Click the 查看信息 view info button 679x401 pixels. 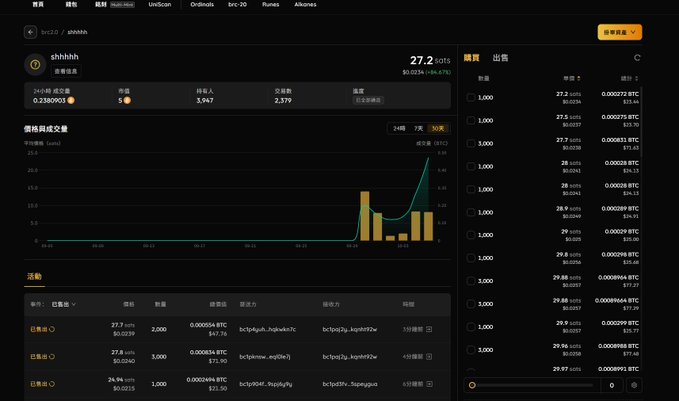[65, 71]
